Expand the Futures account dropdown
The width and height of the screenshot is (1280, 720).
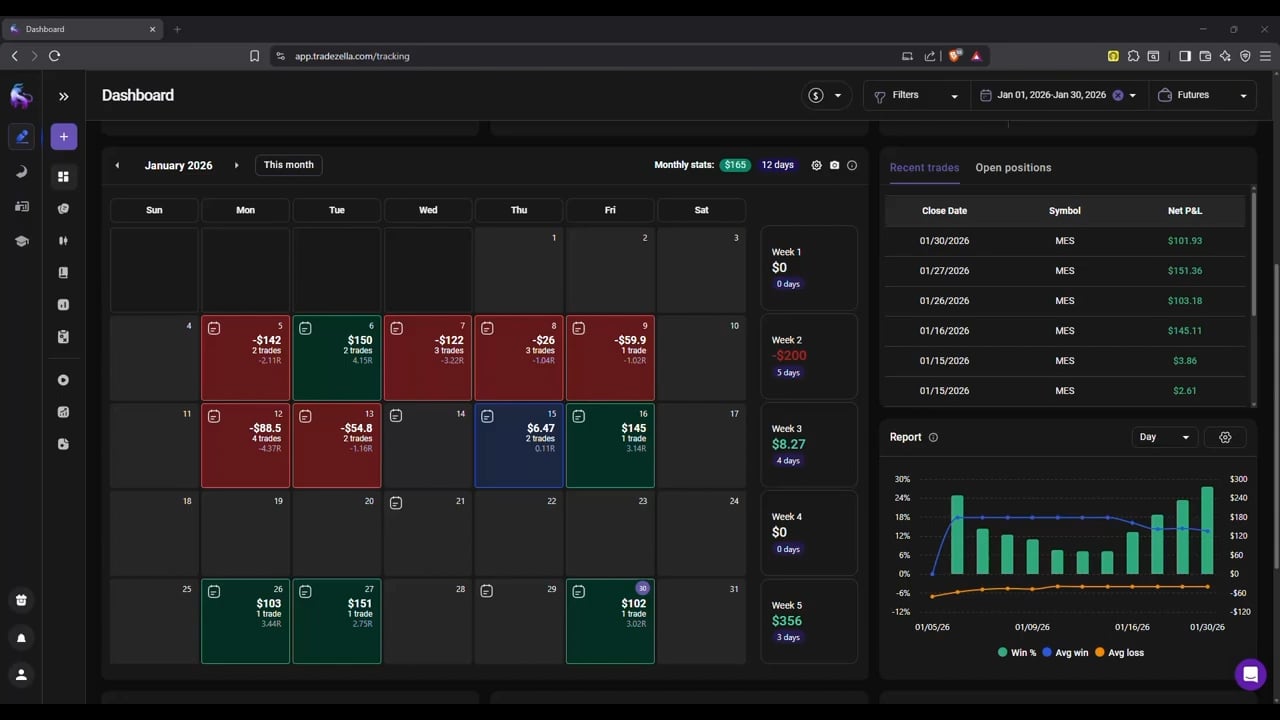click(1203, 95)
